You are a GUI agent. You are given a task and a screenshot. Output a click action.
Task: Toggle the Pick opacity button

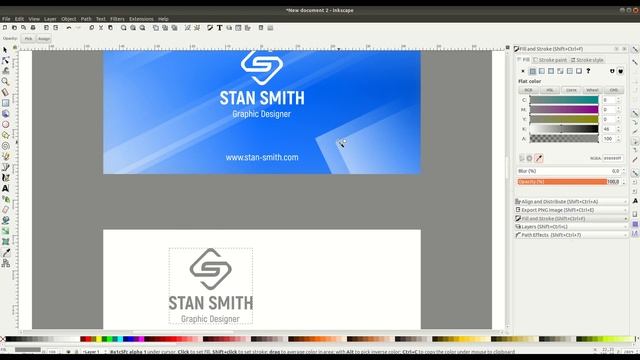point(28,39)
